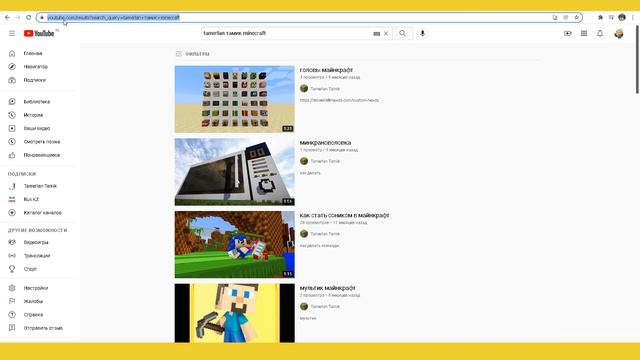Click the address bar URL
Screen dimensions: 640x360
[x=113, y=18]
